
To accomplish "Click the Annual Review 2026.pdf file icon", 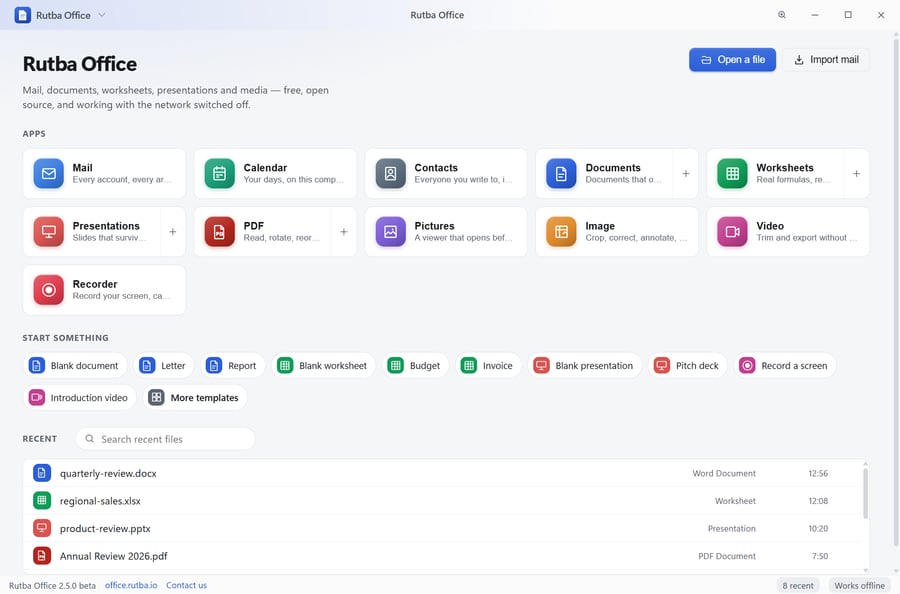I will click(42, 556).
